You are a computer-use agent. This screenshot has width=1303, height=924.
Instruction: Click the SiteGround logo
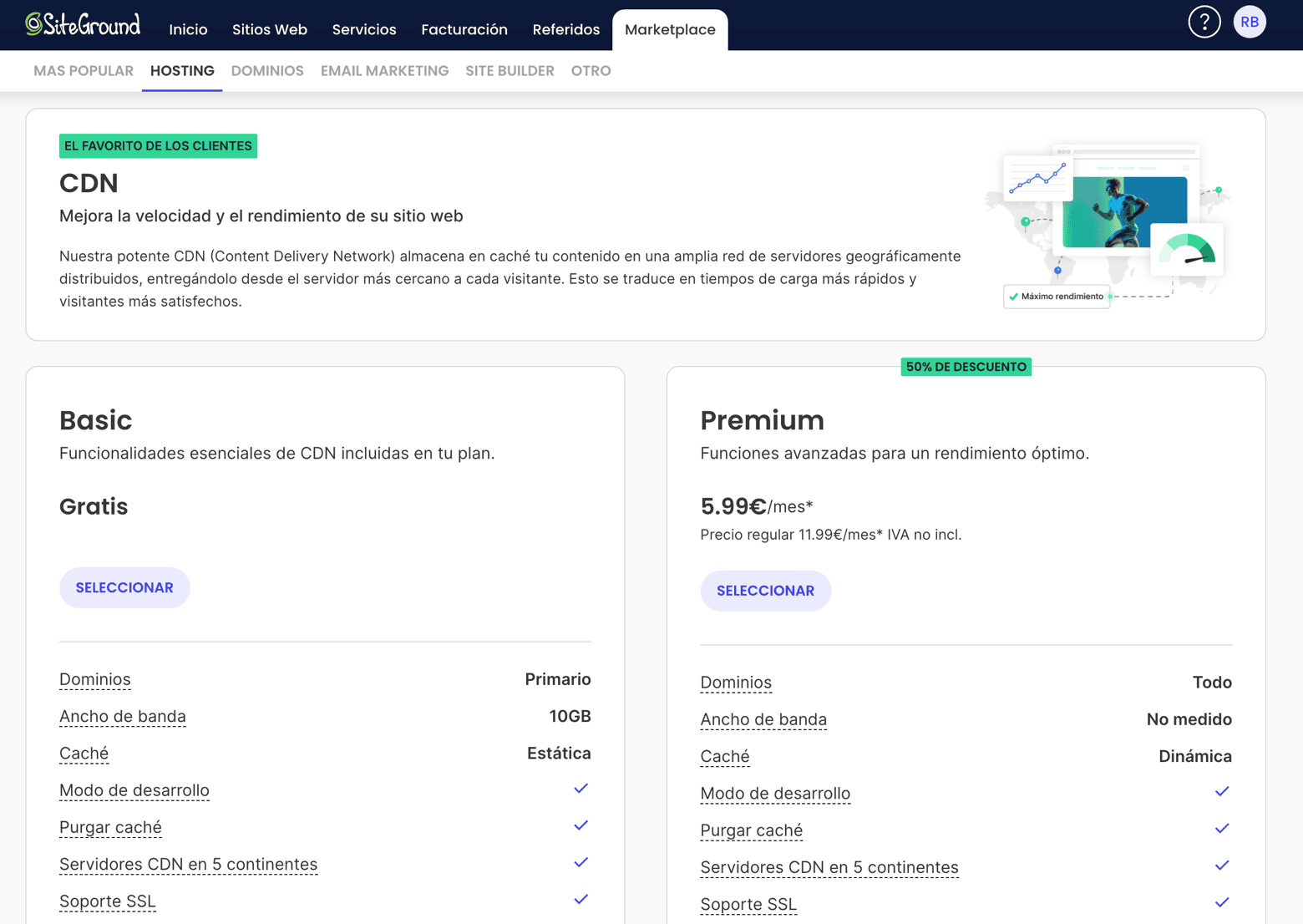83,24
